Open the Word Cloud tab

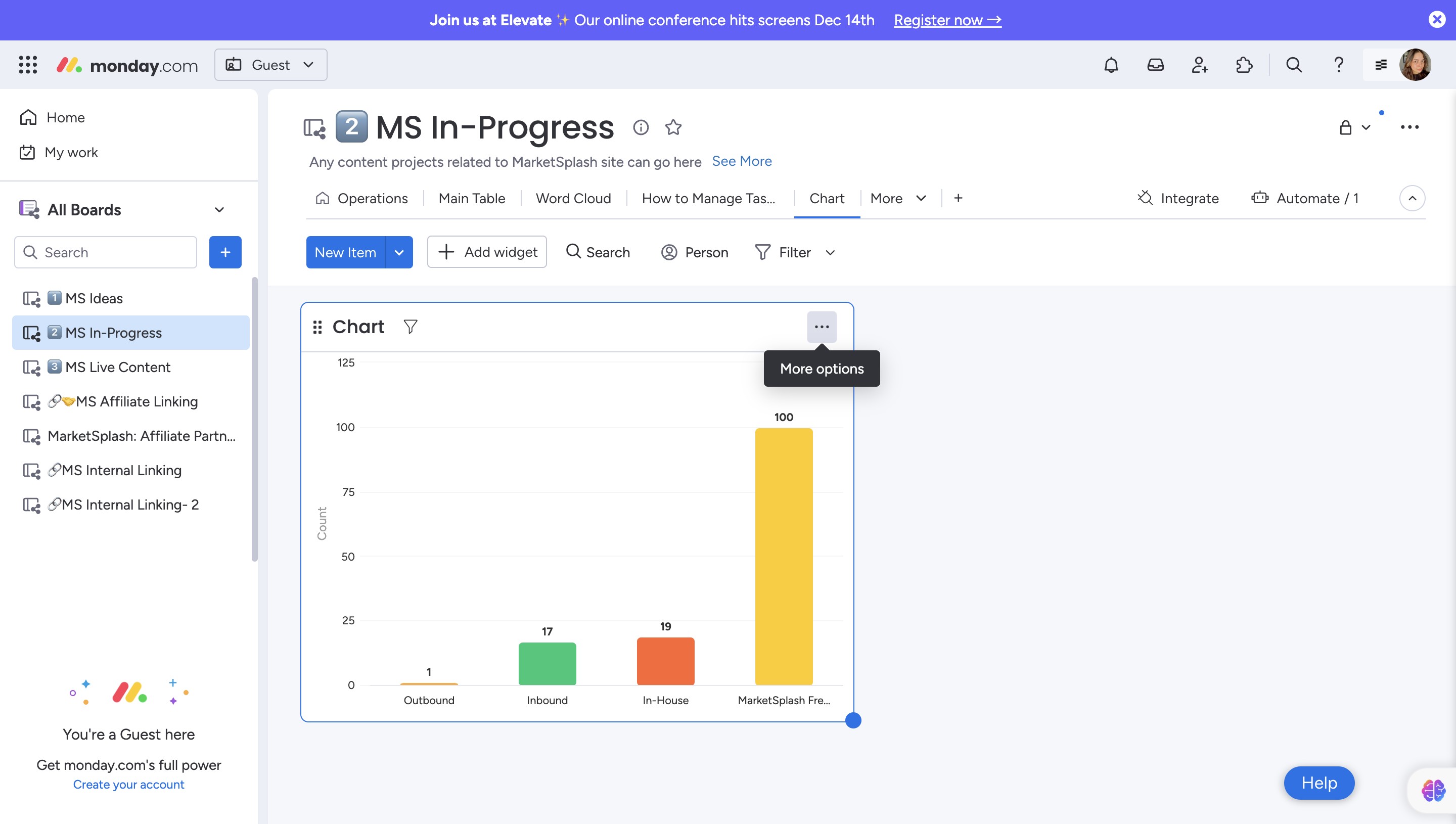(573, 198)
